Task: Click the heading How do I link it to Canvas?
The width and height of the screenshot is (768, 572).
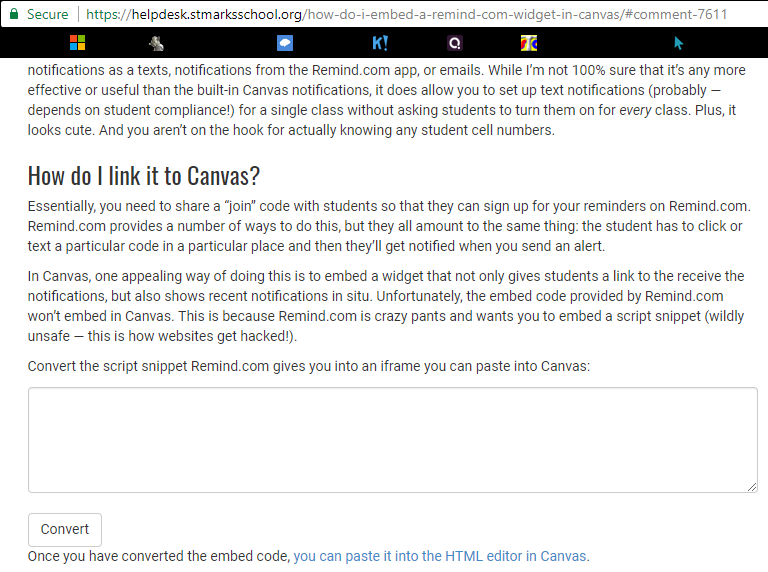Action: point(144,175)
